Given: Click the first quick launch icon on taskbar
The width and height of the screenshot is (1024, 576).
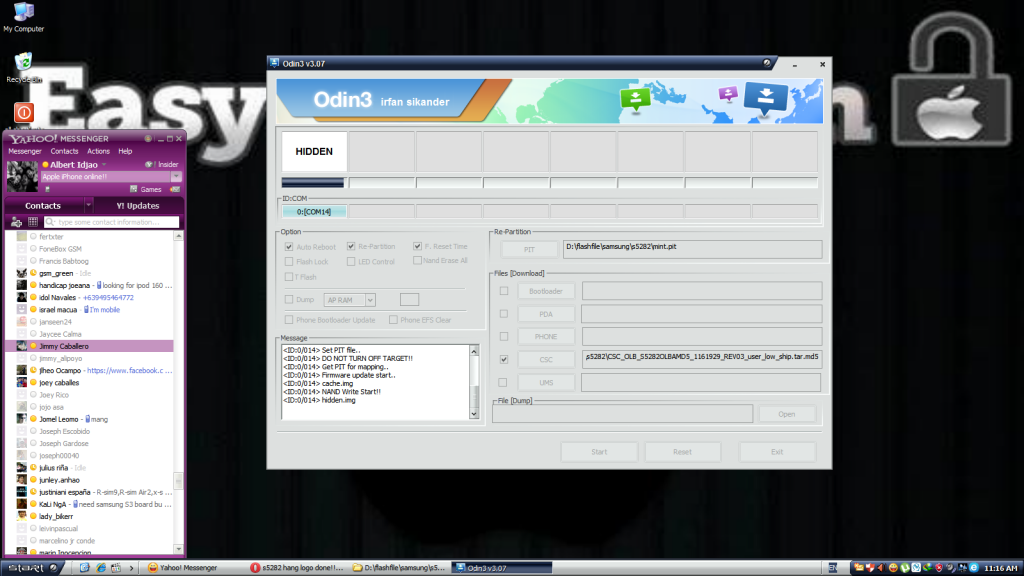Looking at the screenshot, I should 84,568.
